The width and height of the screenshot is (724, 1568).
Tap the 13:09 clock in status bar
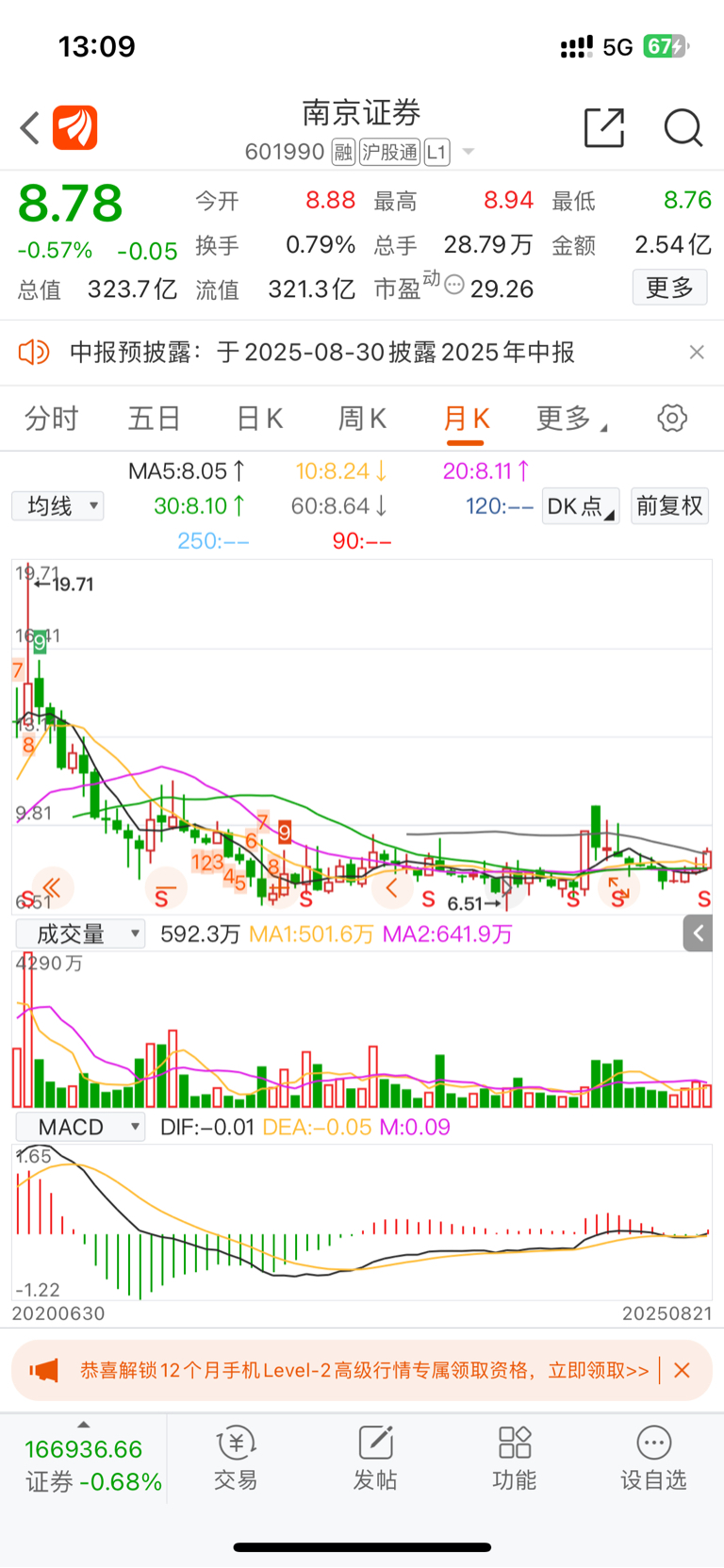click(97, 46)
